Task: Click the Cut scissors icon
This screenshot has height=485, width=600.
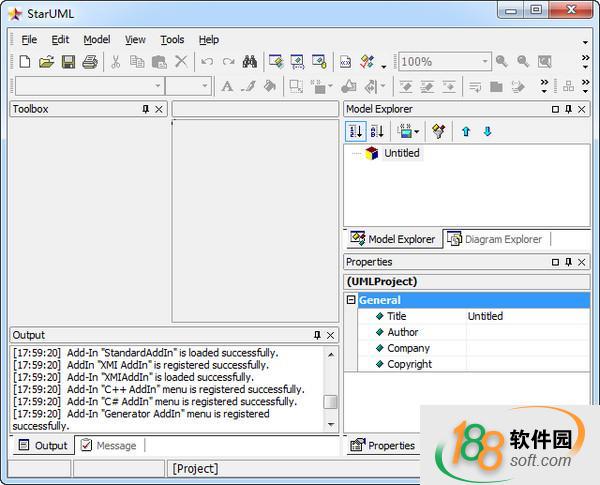Action: pos(115,62)
